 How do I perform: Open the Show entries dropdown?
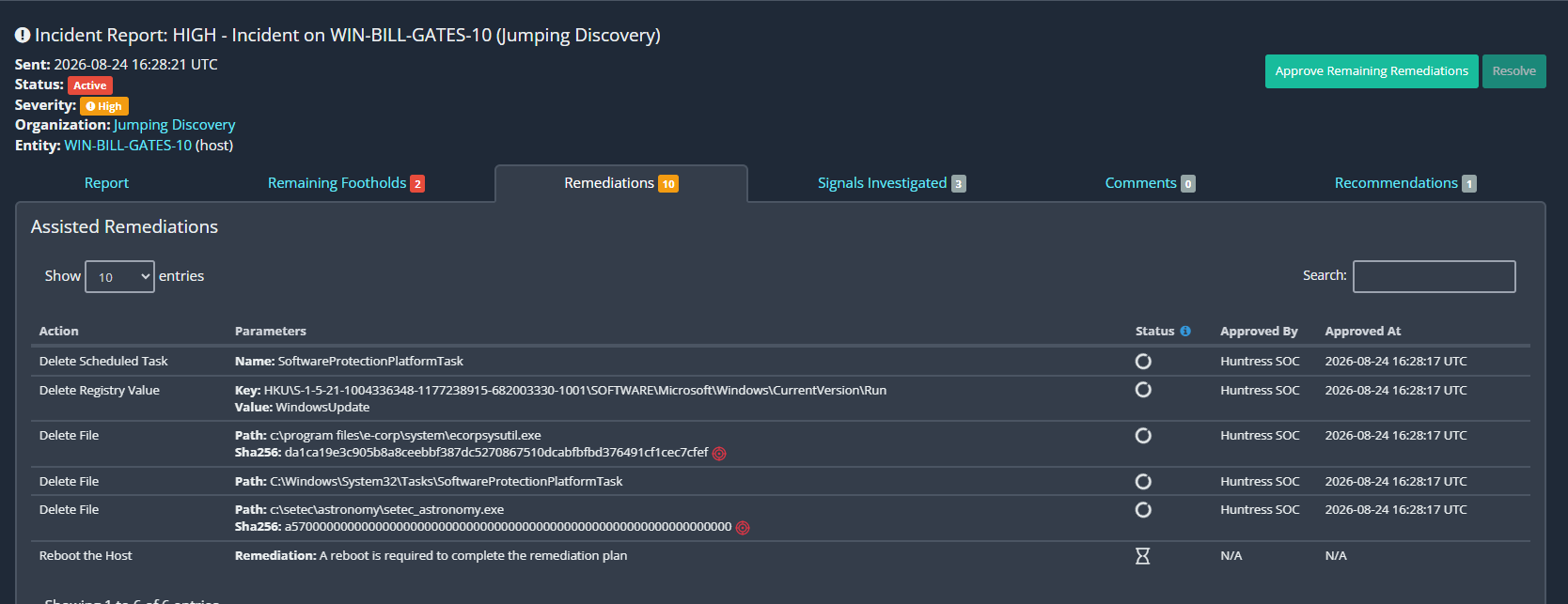tap(119, 276)
